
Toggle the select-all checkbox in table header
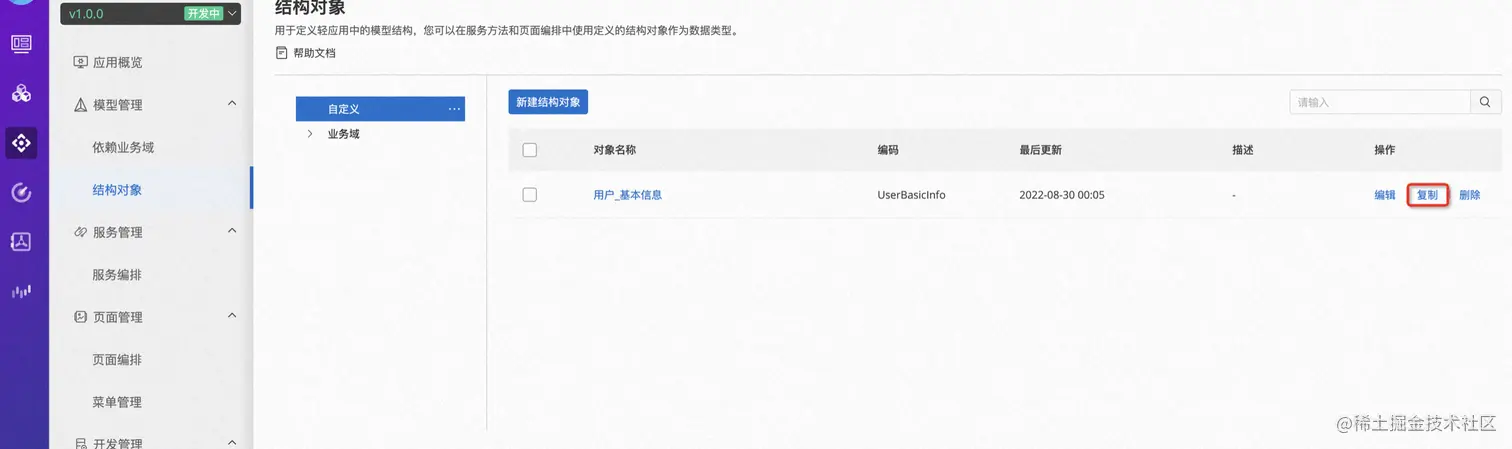[x=530, y=150]
